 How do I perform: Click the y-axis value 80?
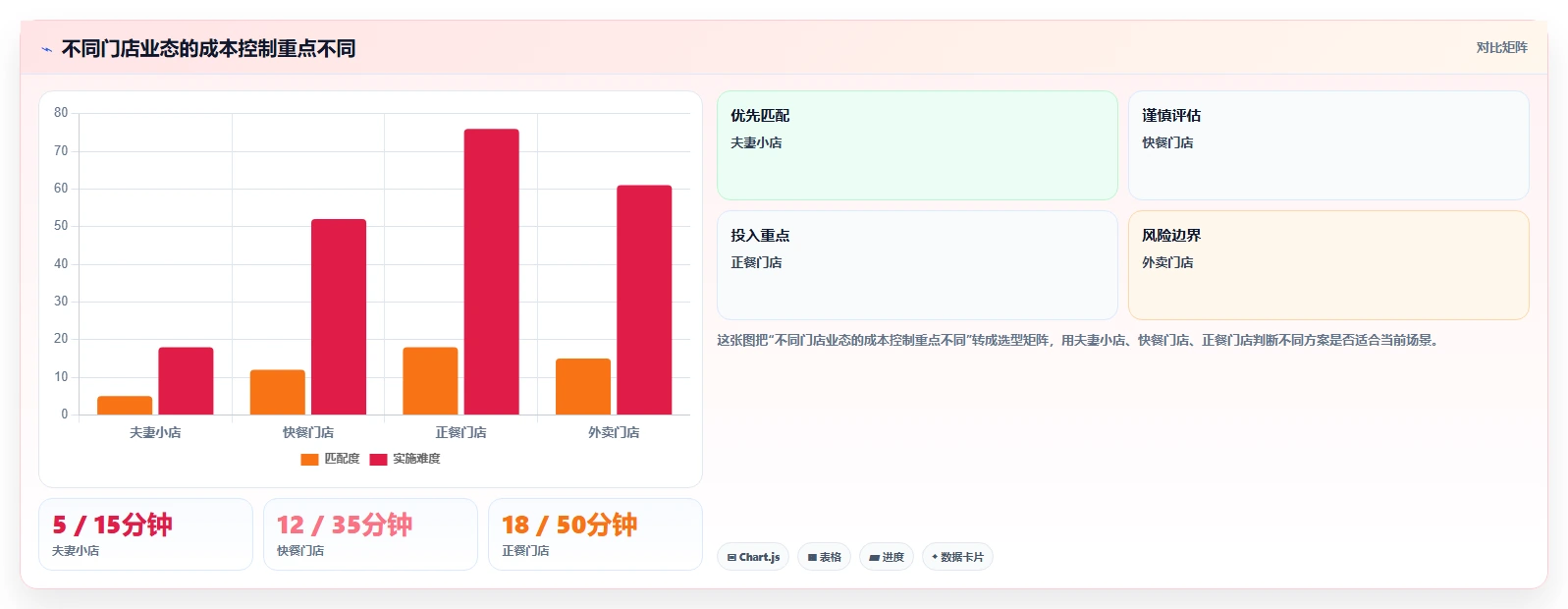[61, 113]
